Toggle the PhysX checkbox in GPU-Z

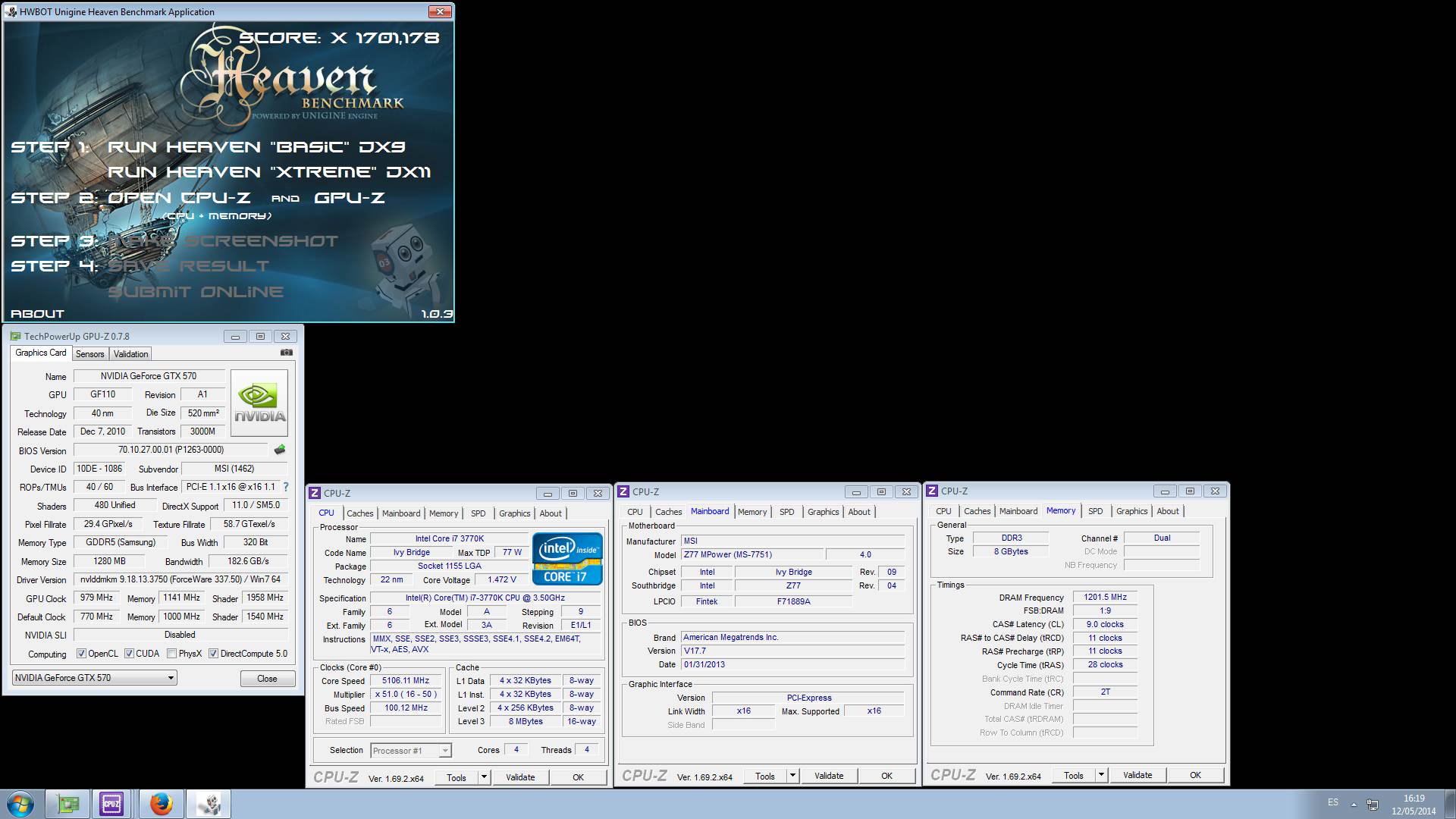pos(172,654)
